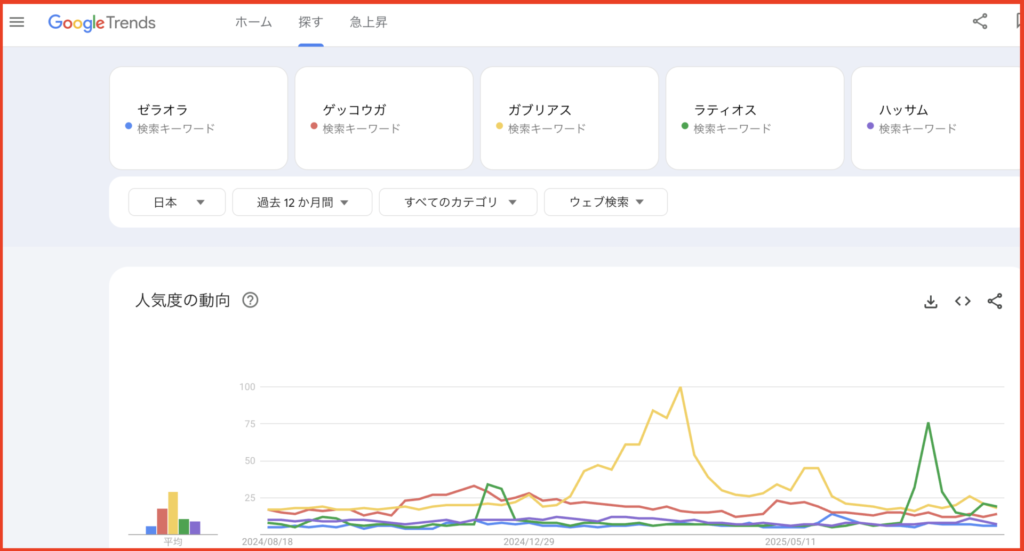Image resolution: width=1024 pixels, height=551 pixels.
Task: Expand the 過去 12 か月間 time range dropdown
Action: pyautogui.click(x=302, y=202)
